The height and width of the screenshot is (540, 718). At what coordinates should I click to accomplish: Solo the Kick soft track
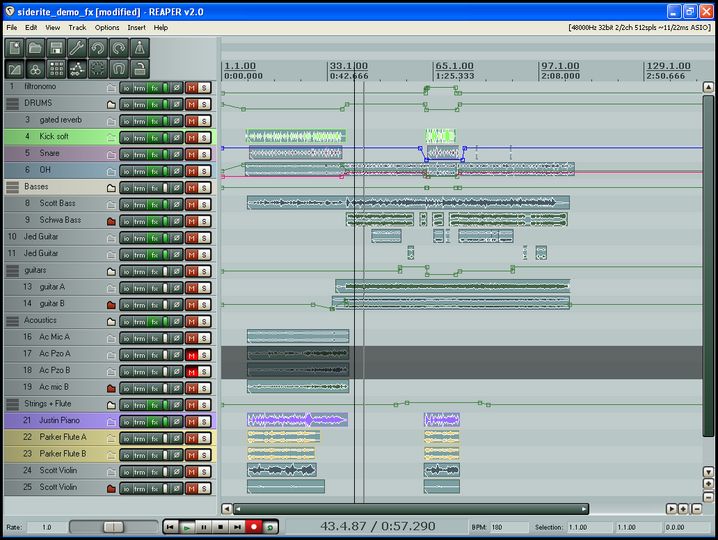[x=204, y=138]
